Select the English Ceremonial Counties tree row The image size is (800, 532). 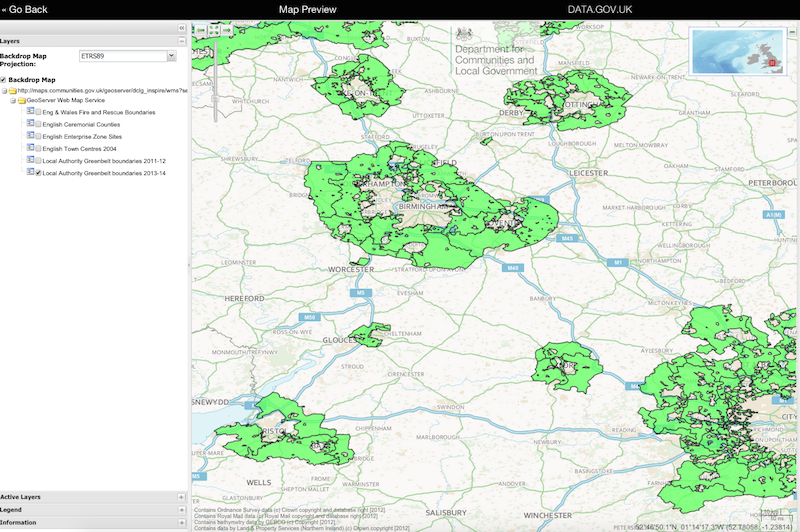82,124
